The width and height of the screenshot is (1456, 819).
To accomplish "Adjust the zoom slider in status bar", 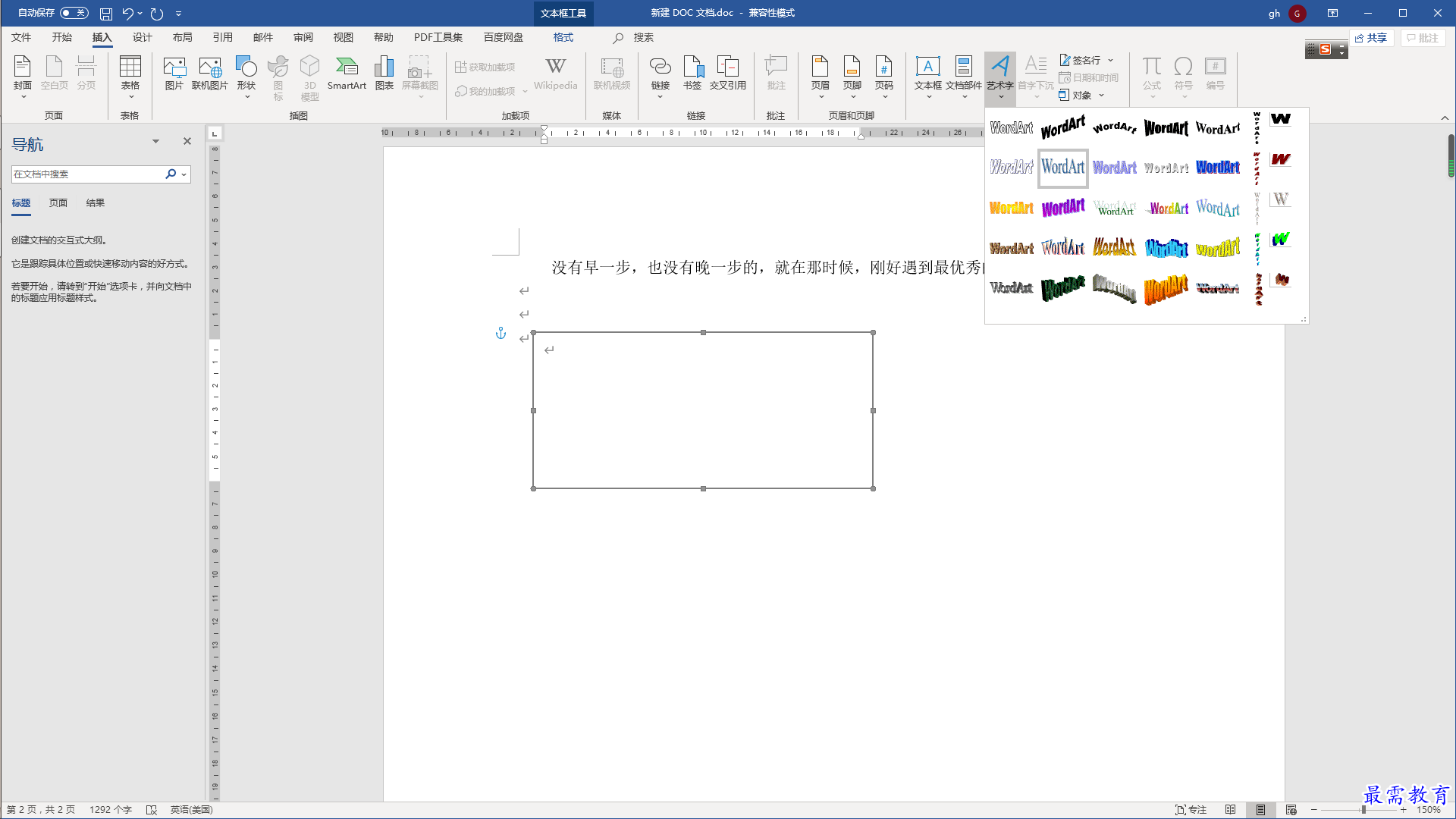I will tap(1363, 810).
